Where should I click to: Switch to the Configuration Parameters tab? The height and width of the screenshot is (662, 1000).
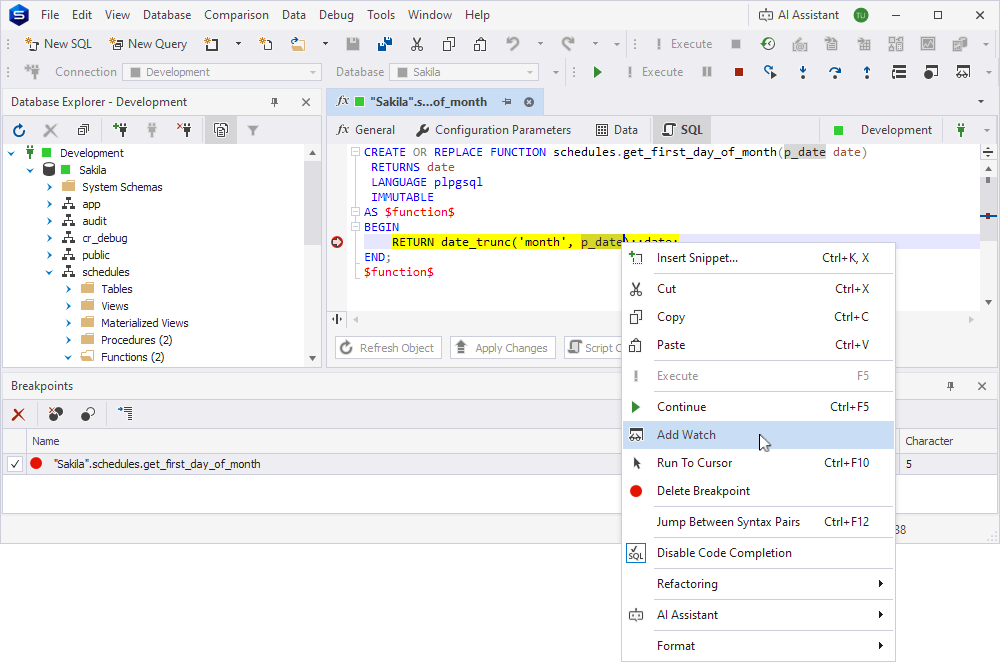point(494,130)
